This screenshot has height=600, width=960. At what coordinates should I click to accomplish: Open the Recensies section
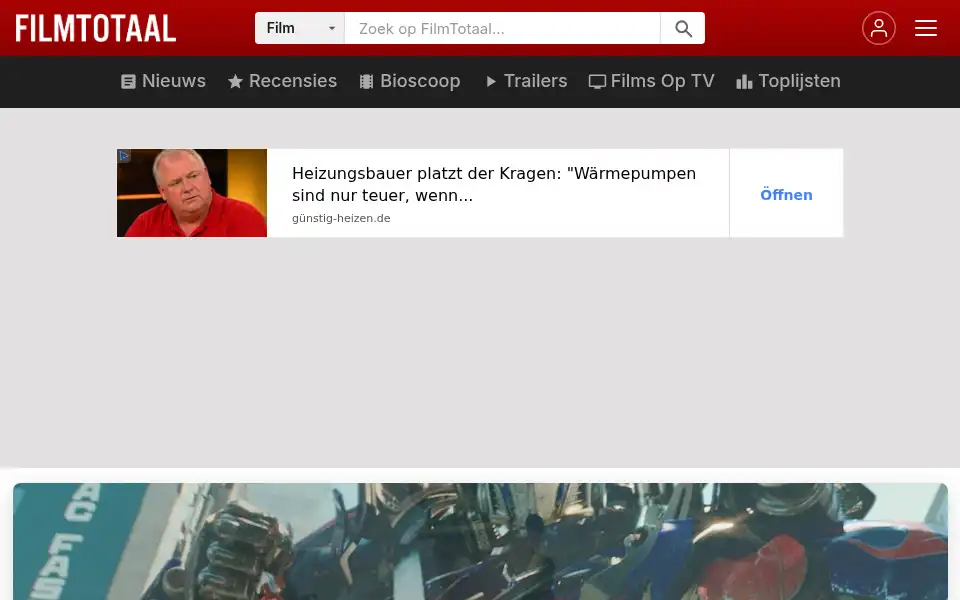tap(282, 81)
